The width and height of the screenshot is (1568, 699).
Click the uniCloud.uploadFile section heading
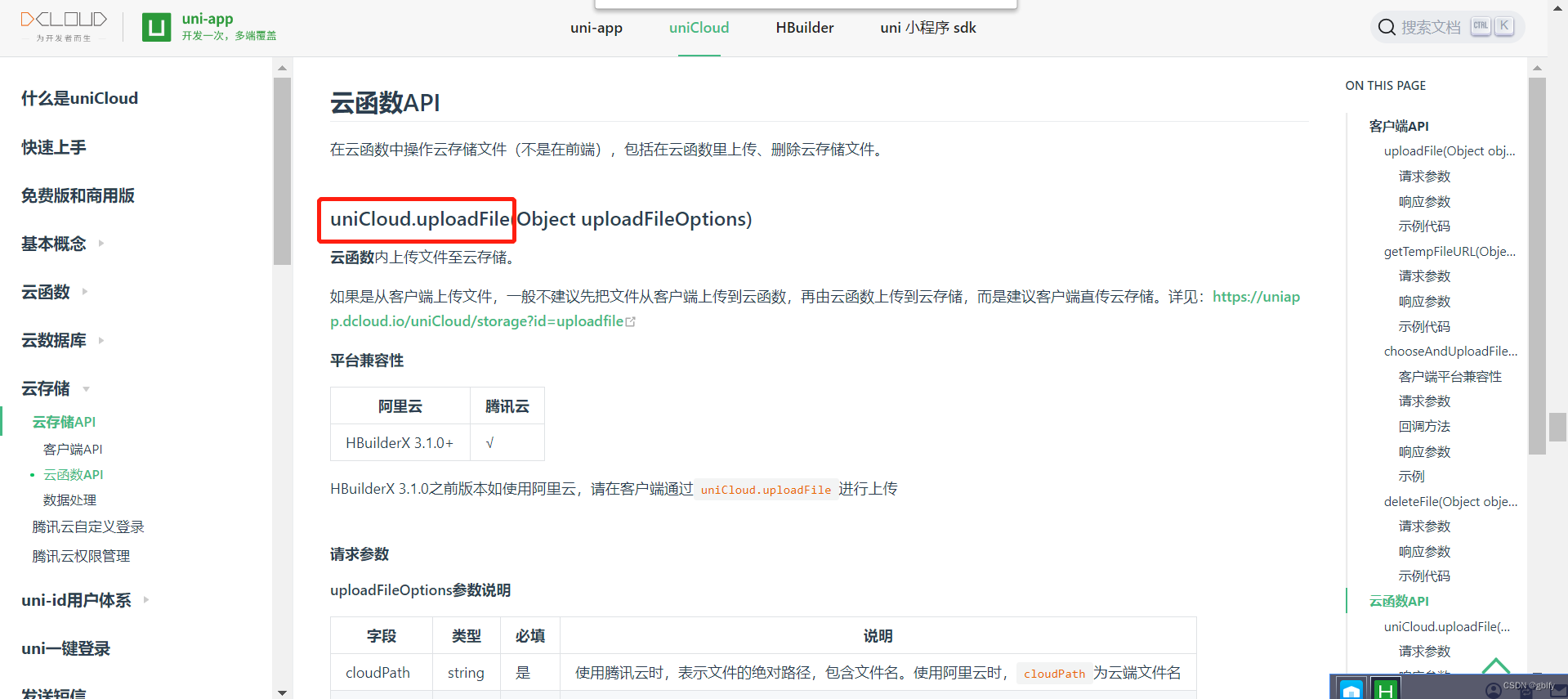click(541, 219)
